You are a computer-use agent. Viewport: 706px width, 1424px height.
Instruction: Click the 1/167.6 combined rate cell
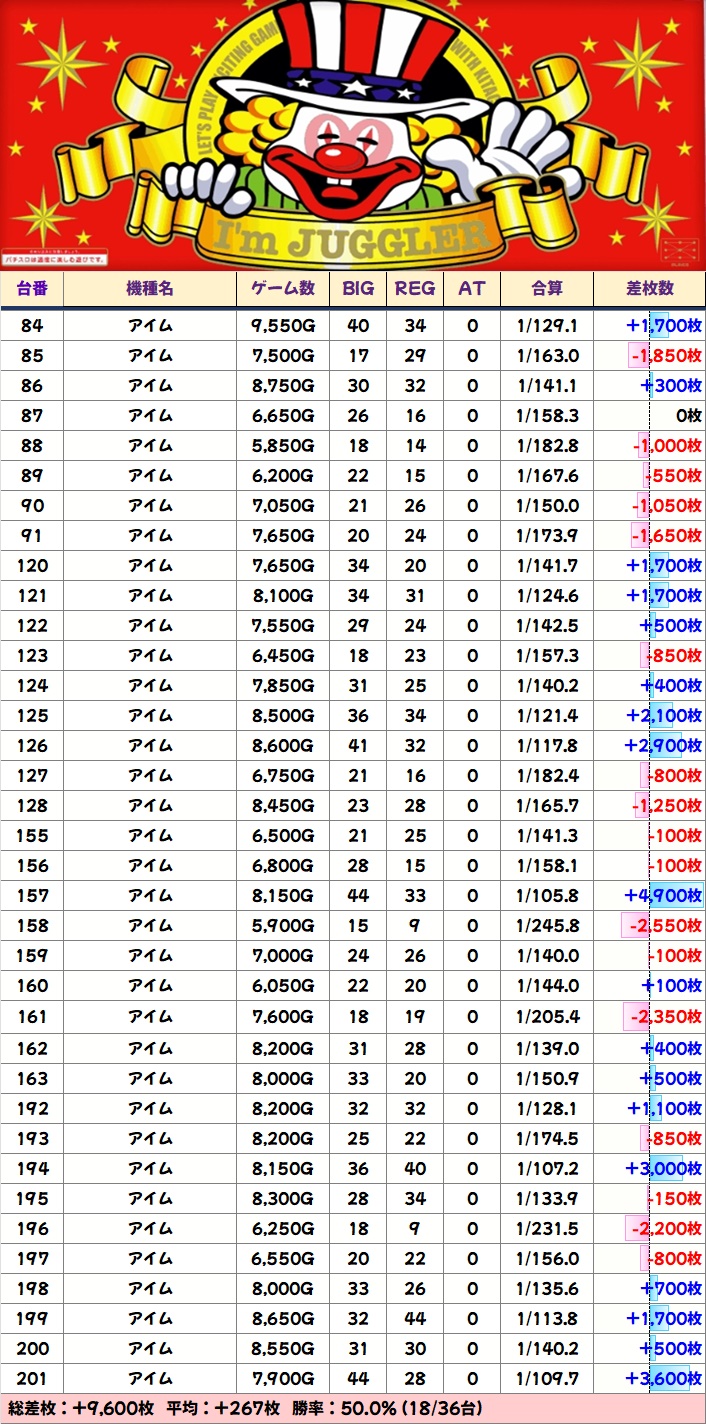pyautogui.click(x=547, y=476)
